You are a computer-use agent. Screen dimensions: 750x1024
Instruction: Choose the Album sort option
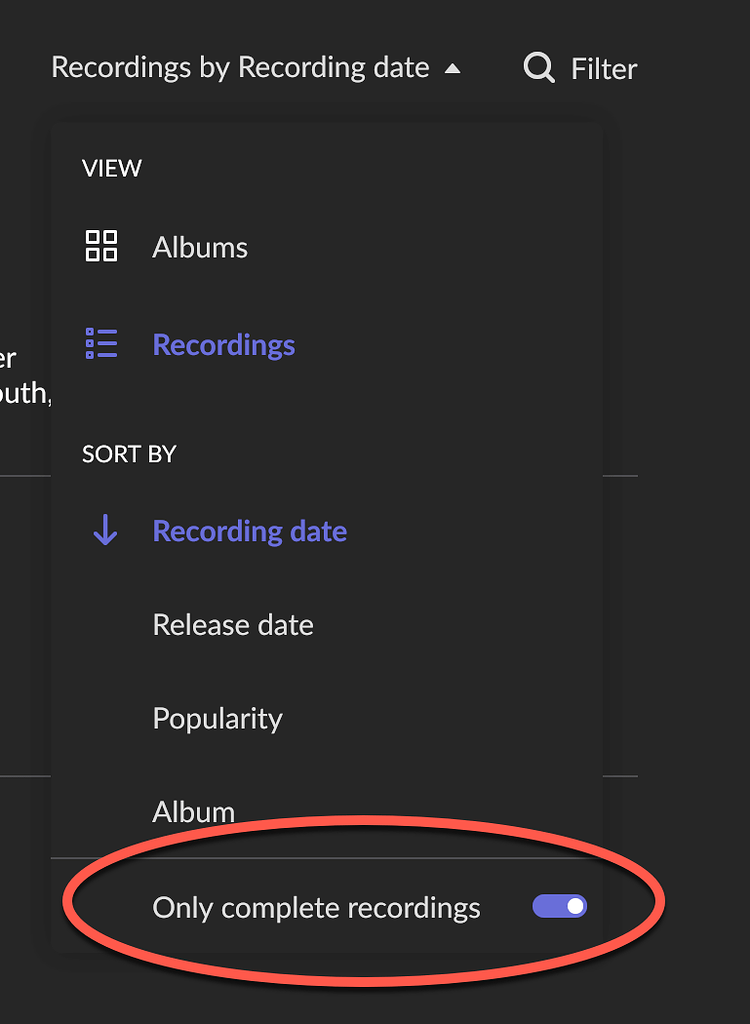(x=194, y=812)
